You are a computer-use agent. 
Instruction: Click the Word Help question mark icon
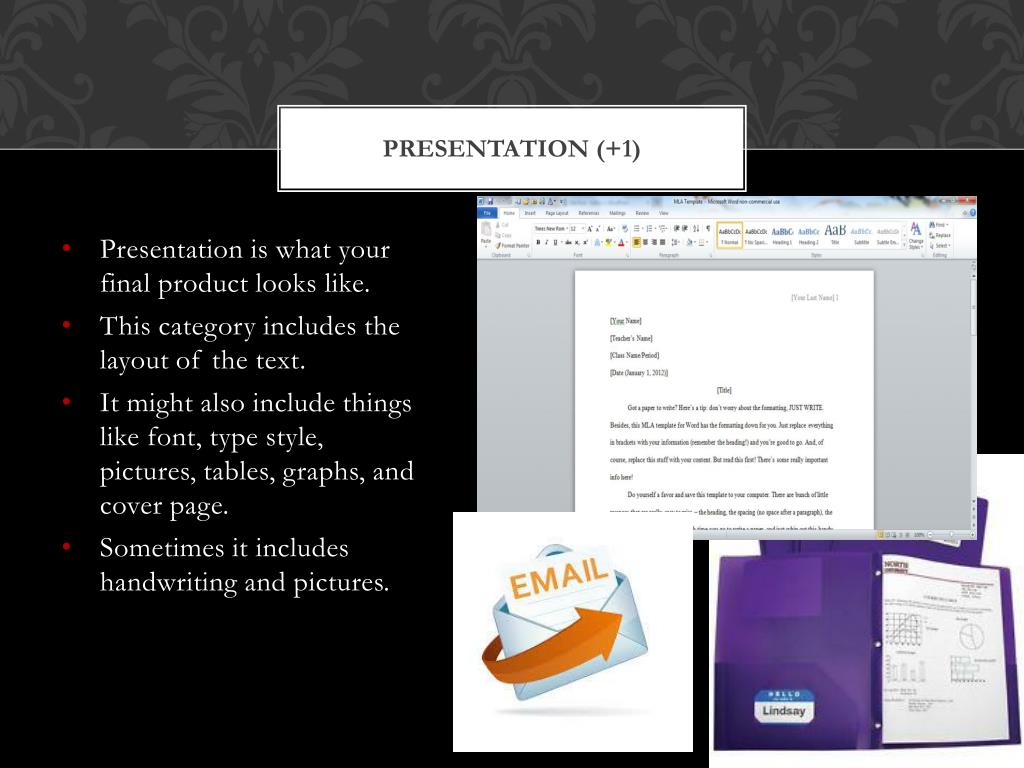(973, 212)
